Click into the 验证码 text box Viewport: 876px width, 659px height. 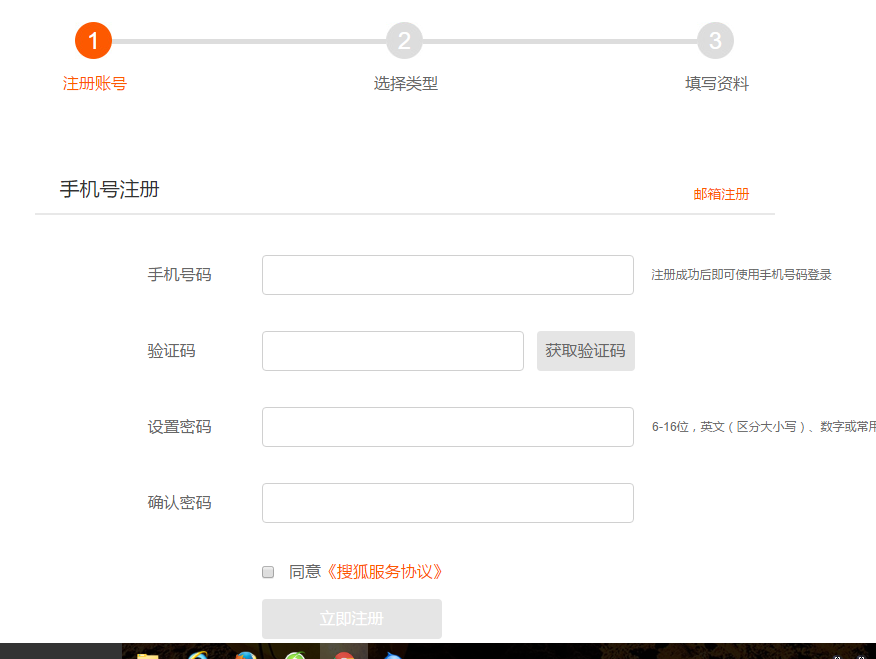click(393, 351)
